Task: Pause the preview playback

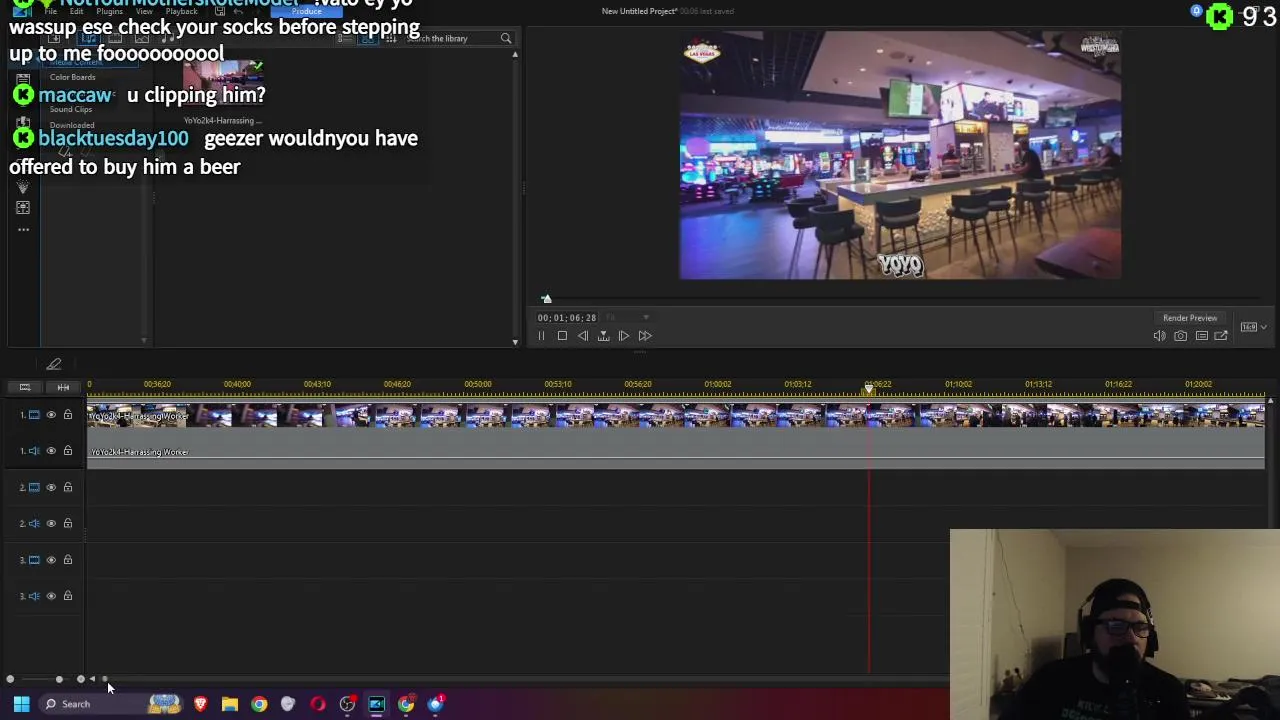Action: tap(541, 336)
